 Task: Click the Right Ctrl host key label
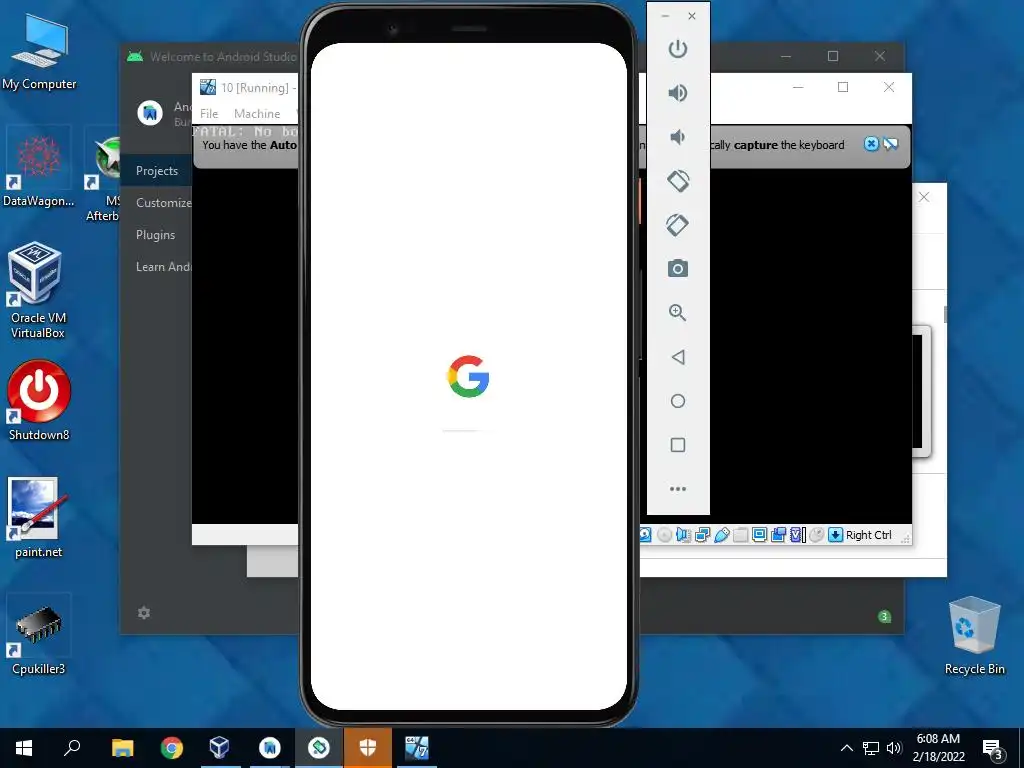coord(869,536)
